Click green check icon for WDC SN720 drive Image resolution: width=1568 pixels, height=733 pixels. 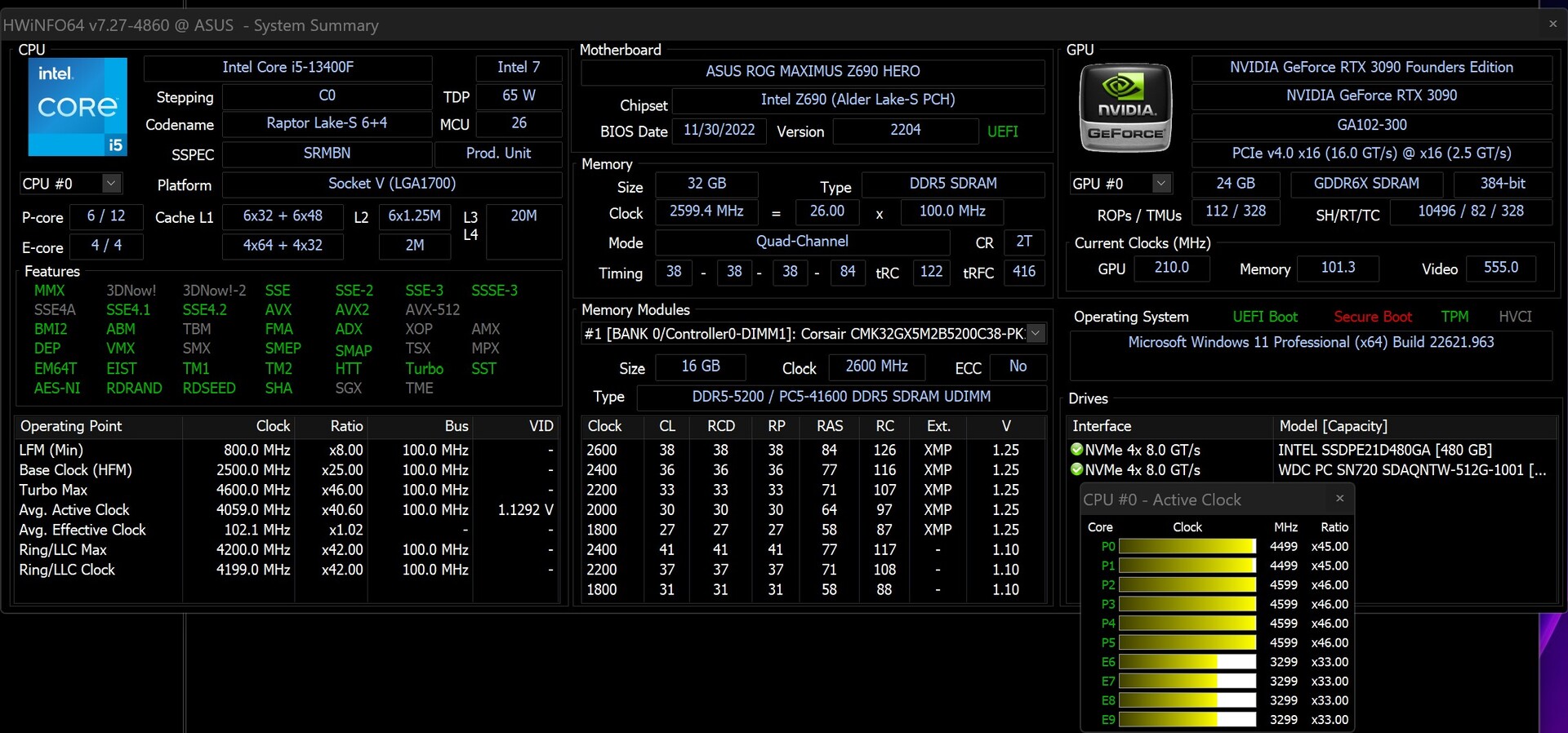click(1076, 469)
